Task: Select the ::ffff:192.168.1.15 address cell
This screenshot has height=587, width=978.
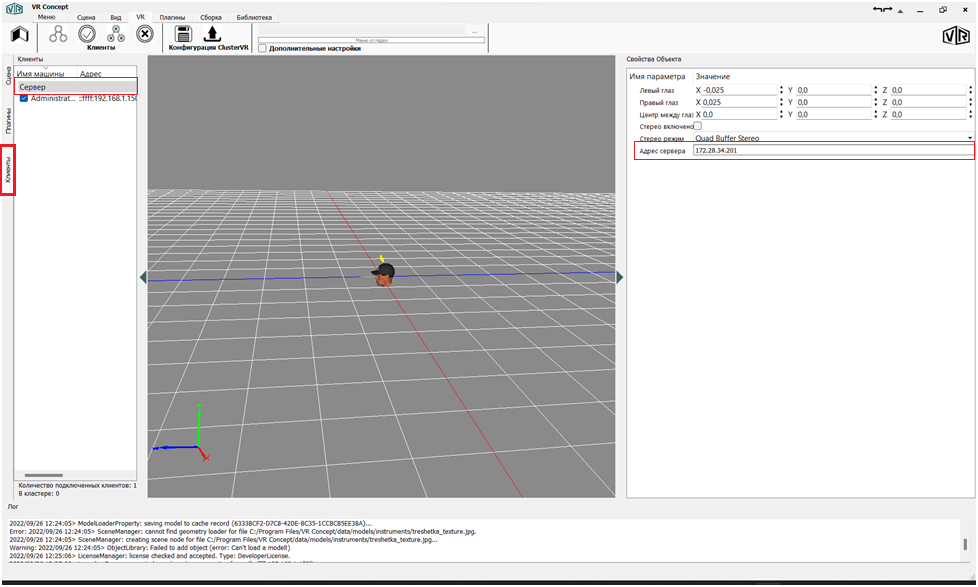Action: [x=107, y=99]
